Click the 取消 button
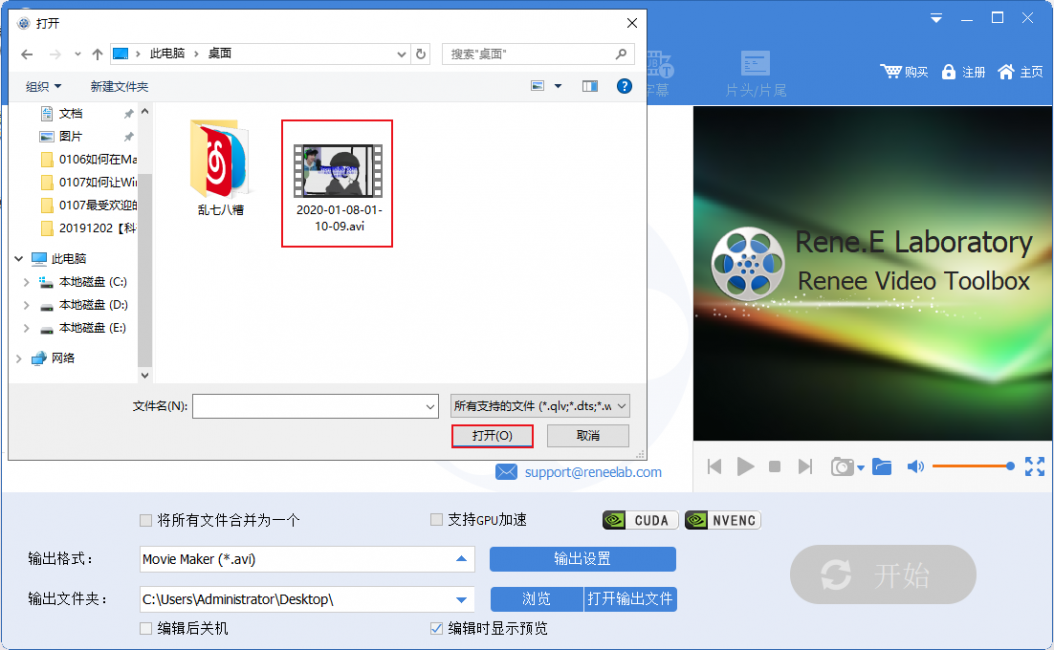 588,436
